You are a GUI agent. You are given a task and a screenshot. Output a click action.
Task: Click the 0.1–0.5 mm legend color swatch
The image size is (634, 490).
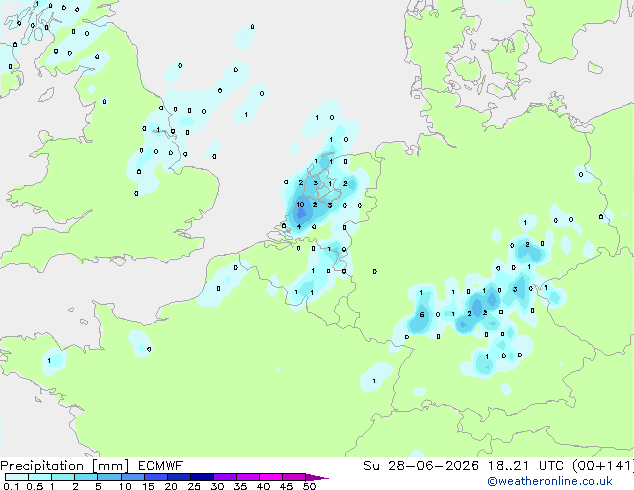[x=17, y=477]
